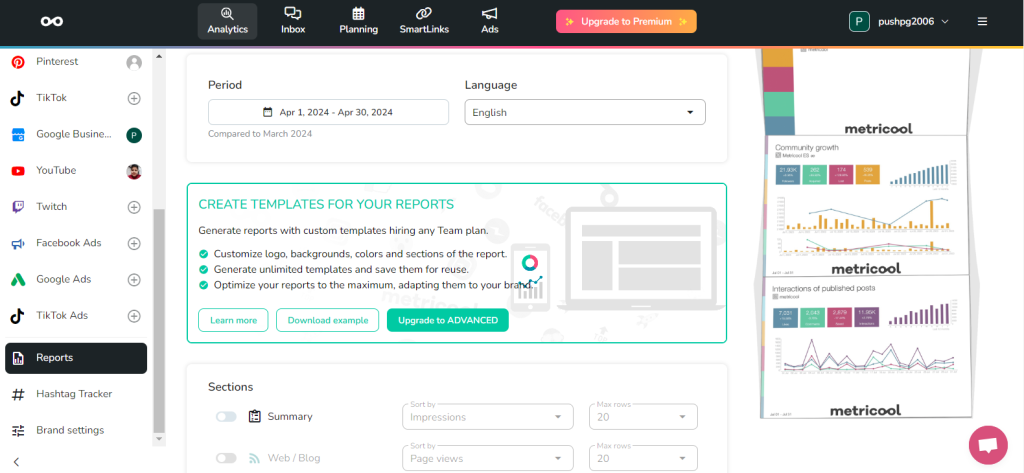Open Hashtag Tracker in the sidebar
Screen dimensions: 1024x473
tap(76, 394)
